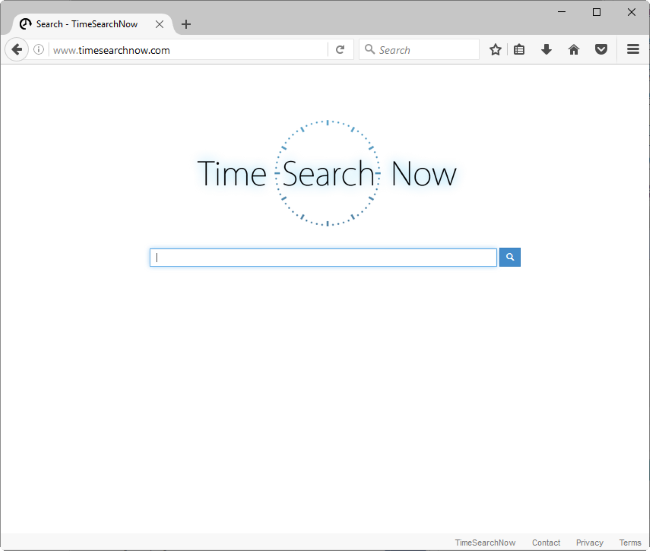Bookmark this page with the star icon

click(495, 50)
